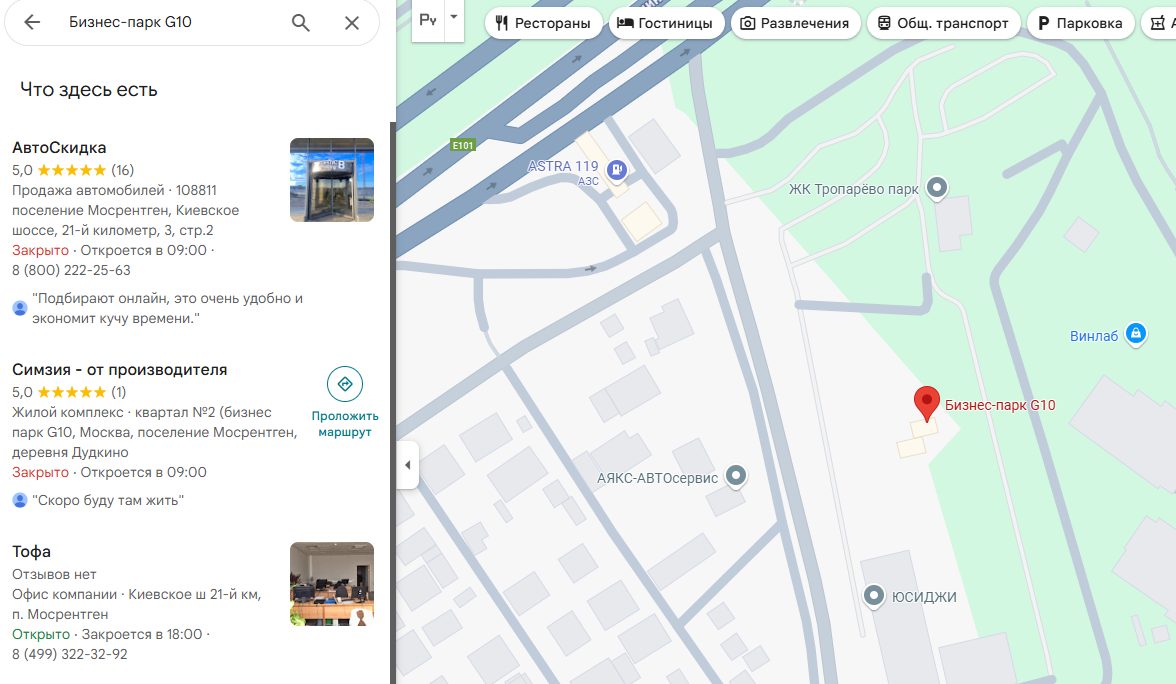
Task: Select the ЖК Тропарёво парк map pin
Action: click(x=937, y=187)
